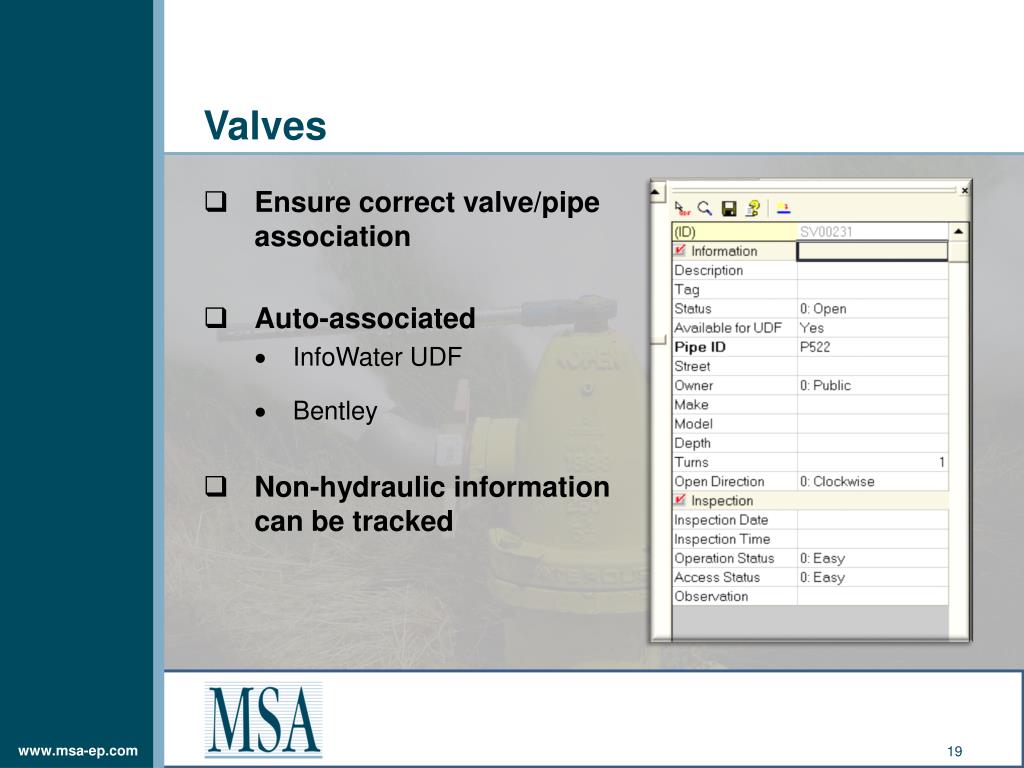Select the Open Direction row label
This screenshot has height=768, width=1024.
click(x=735, y=481)
